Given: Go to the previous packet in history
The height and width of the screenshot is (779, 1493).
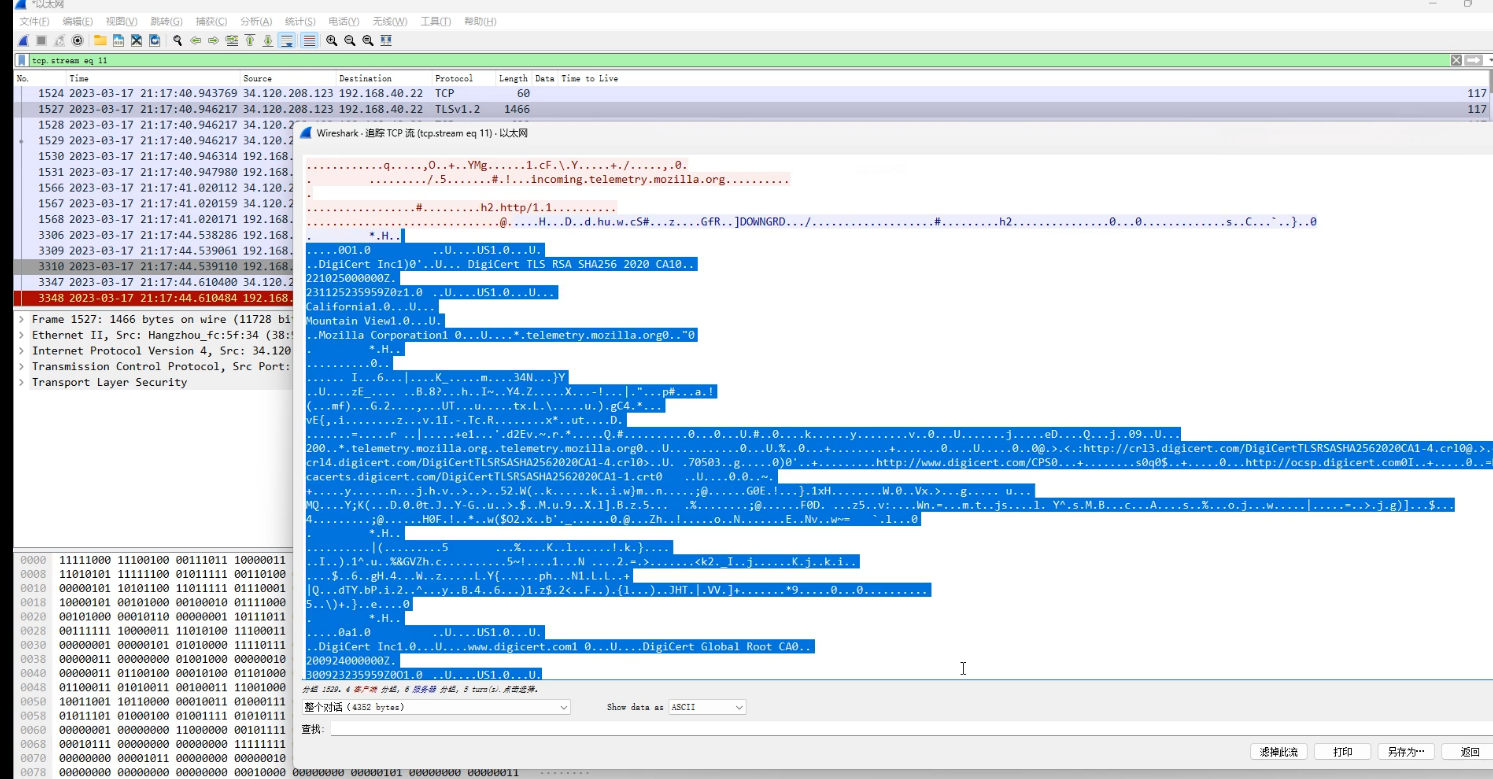Looking at the screenshot, I should click(x=196, y=40).
